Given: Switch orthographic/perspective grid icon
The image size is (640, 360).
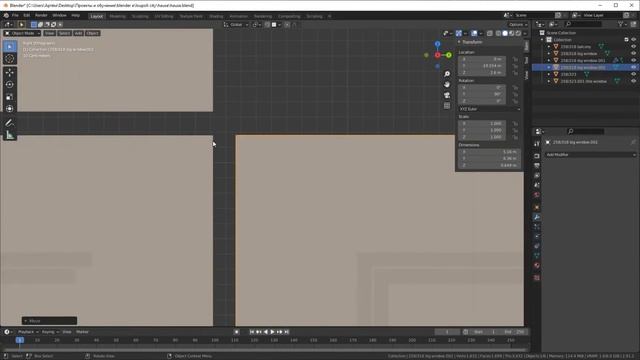Looking at the screenshot, I should pyautogui.click(x=447, y=106).
